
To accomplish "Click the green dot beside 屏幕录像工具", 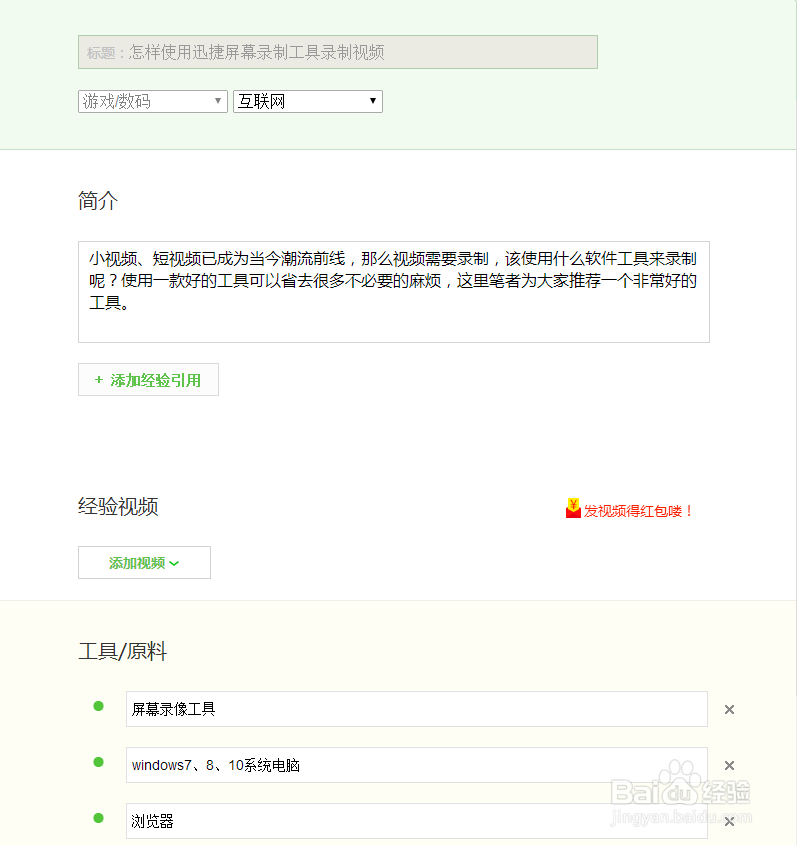I will 98,707.
